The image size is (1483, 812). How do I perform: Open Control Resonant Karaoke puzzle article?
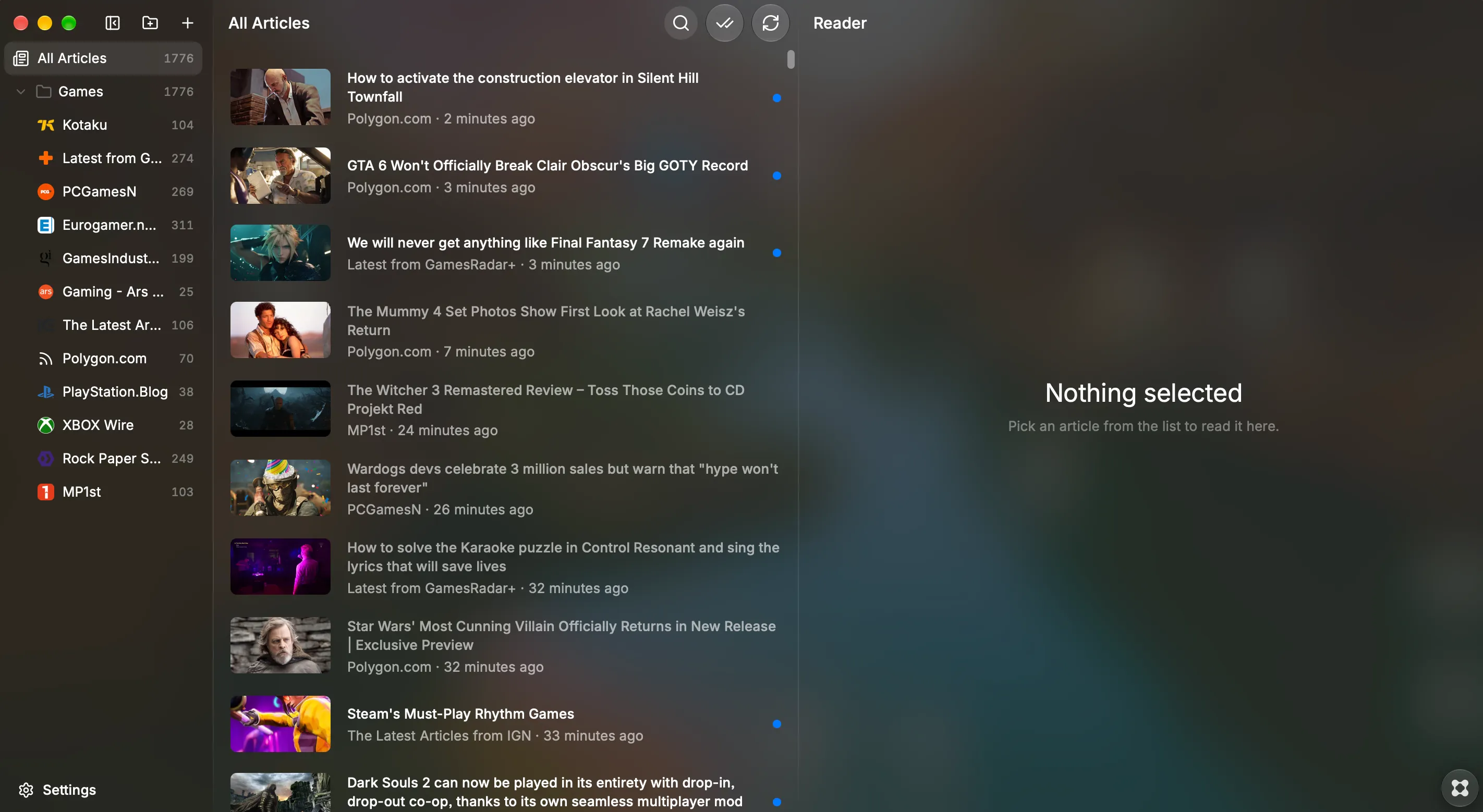(x=505, y=567)
